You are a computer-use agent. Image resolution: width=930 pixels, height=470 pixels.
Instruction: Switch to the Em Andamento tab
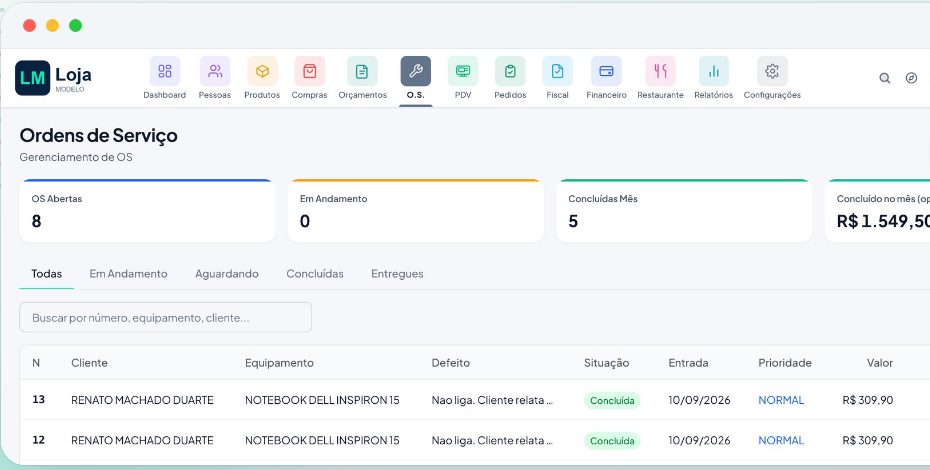click(129, 274)
